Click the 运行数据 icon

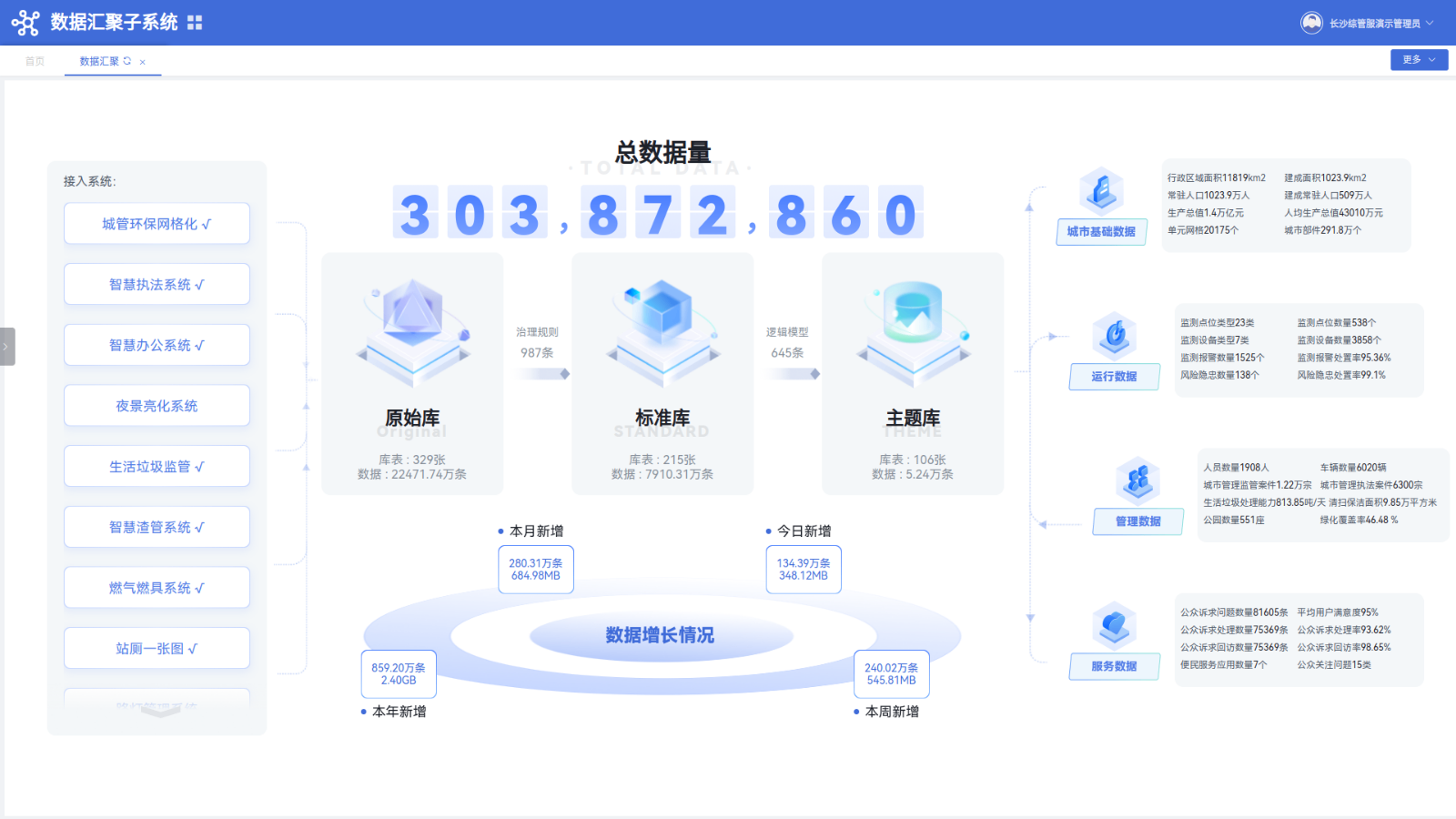(x=1115, y=336)
